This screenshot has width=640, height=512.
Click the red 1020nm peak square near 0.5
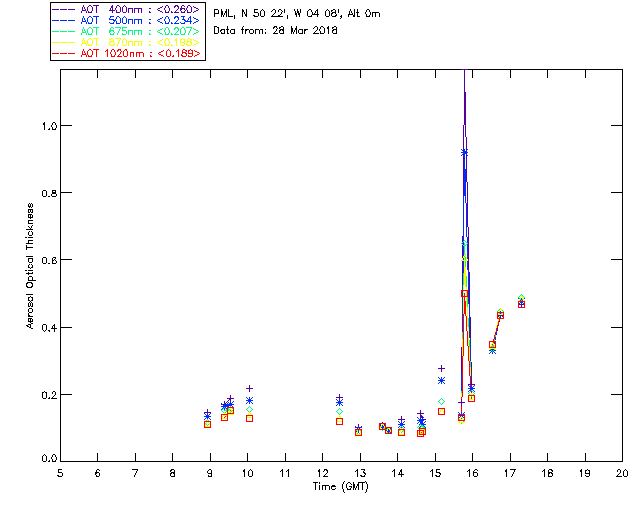point(464,294)
